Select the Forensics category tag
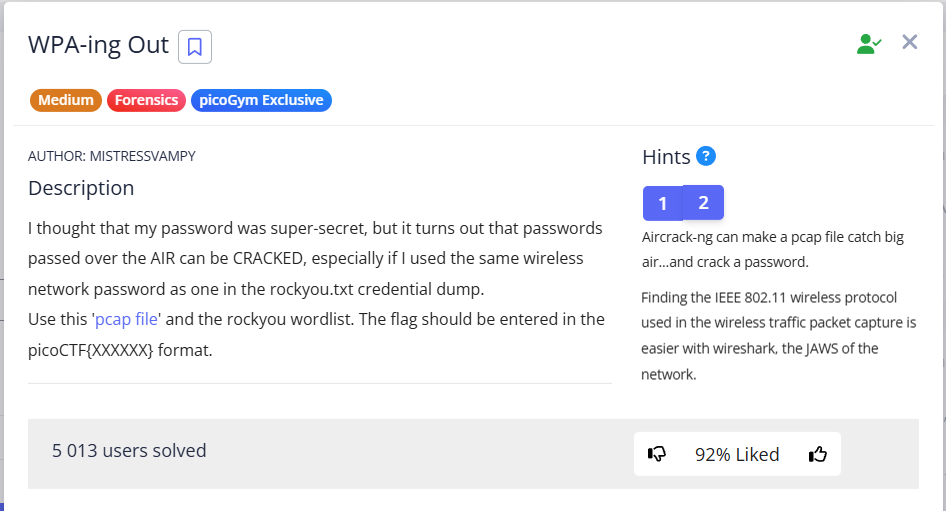Screen dimensions: 946x511 tap(146, 100)
